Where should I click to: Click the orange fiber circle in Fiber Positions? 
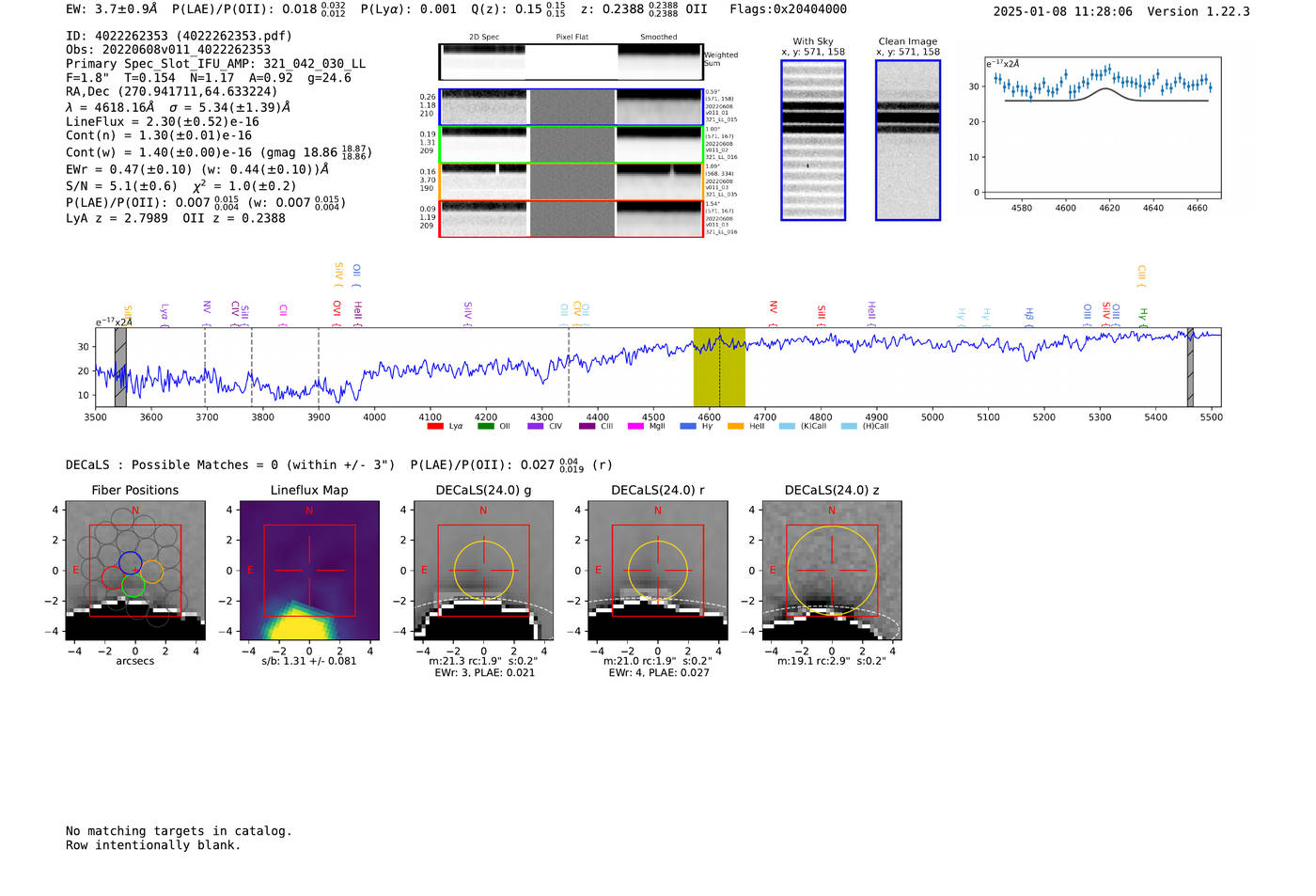click(x=152, y=572)
